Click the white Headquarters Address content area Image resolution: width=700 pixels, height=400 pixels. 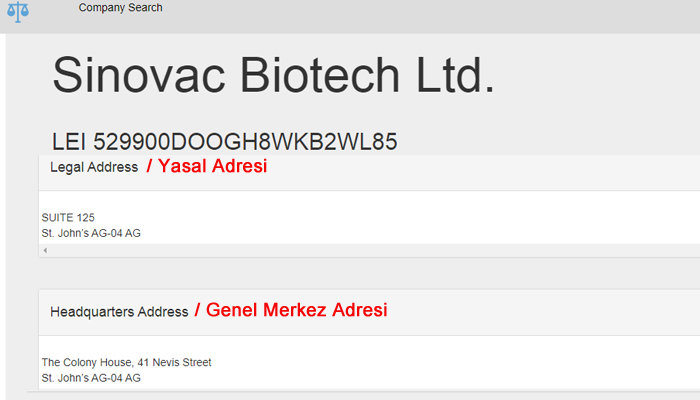tap(370, 363)
